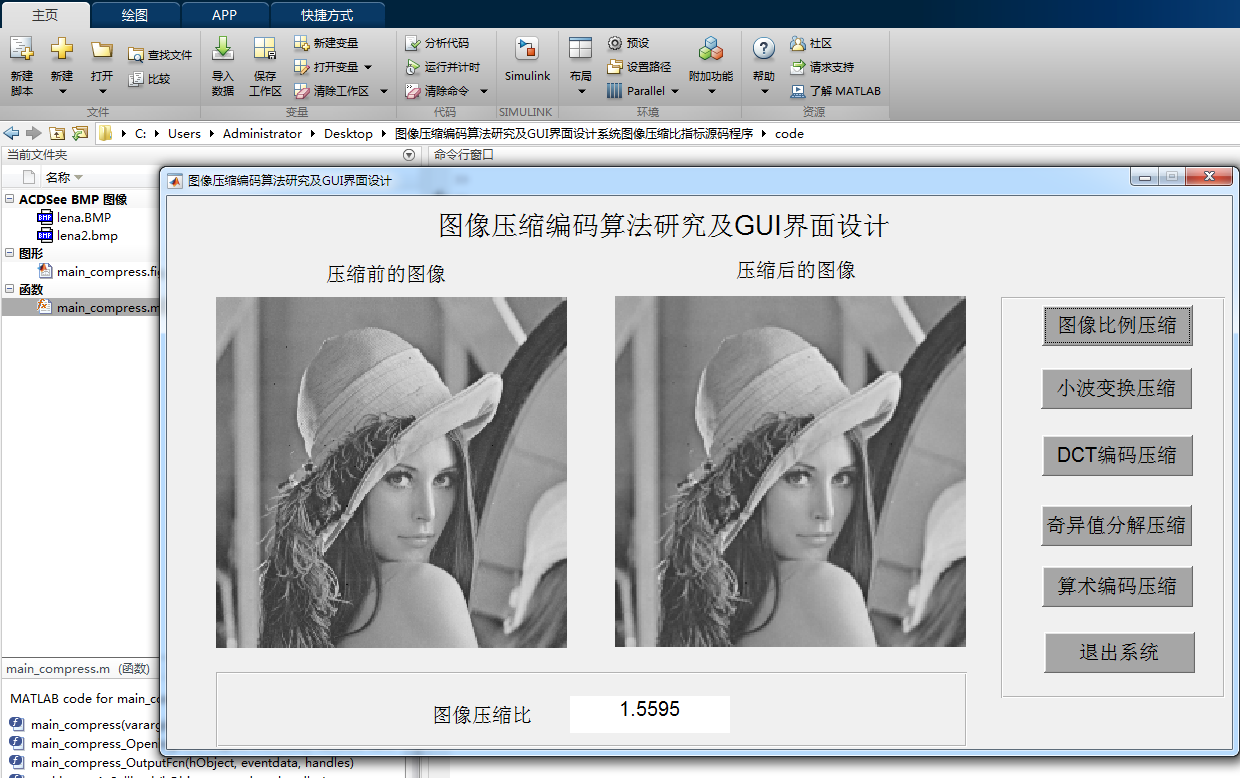Expand the 清除命令 dropdown arrow
Screen dimensions: 1240x778
click(x=483, y=91)
